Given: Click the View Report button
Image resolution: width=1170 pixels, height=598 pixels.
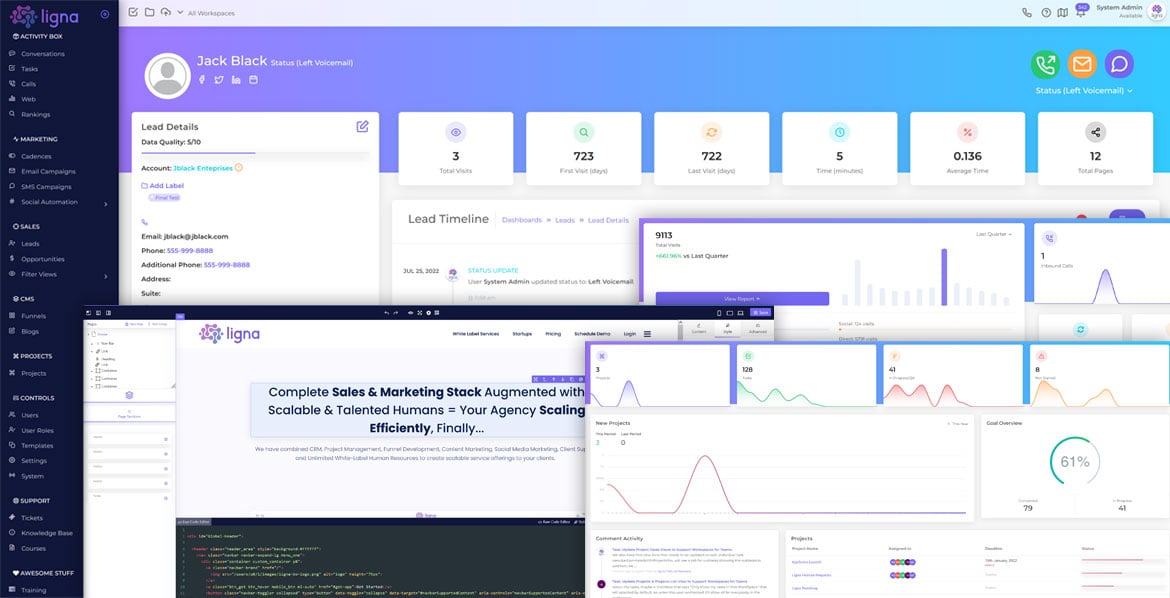Looking at the screenshot, I should coord(742,299).
